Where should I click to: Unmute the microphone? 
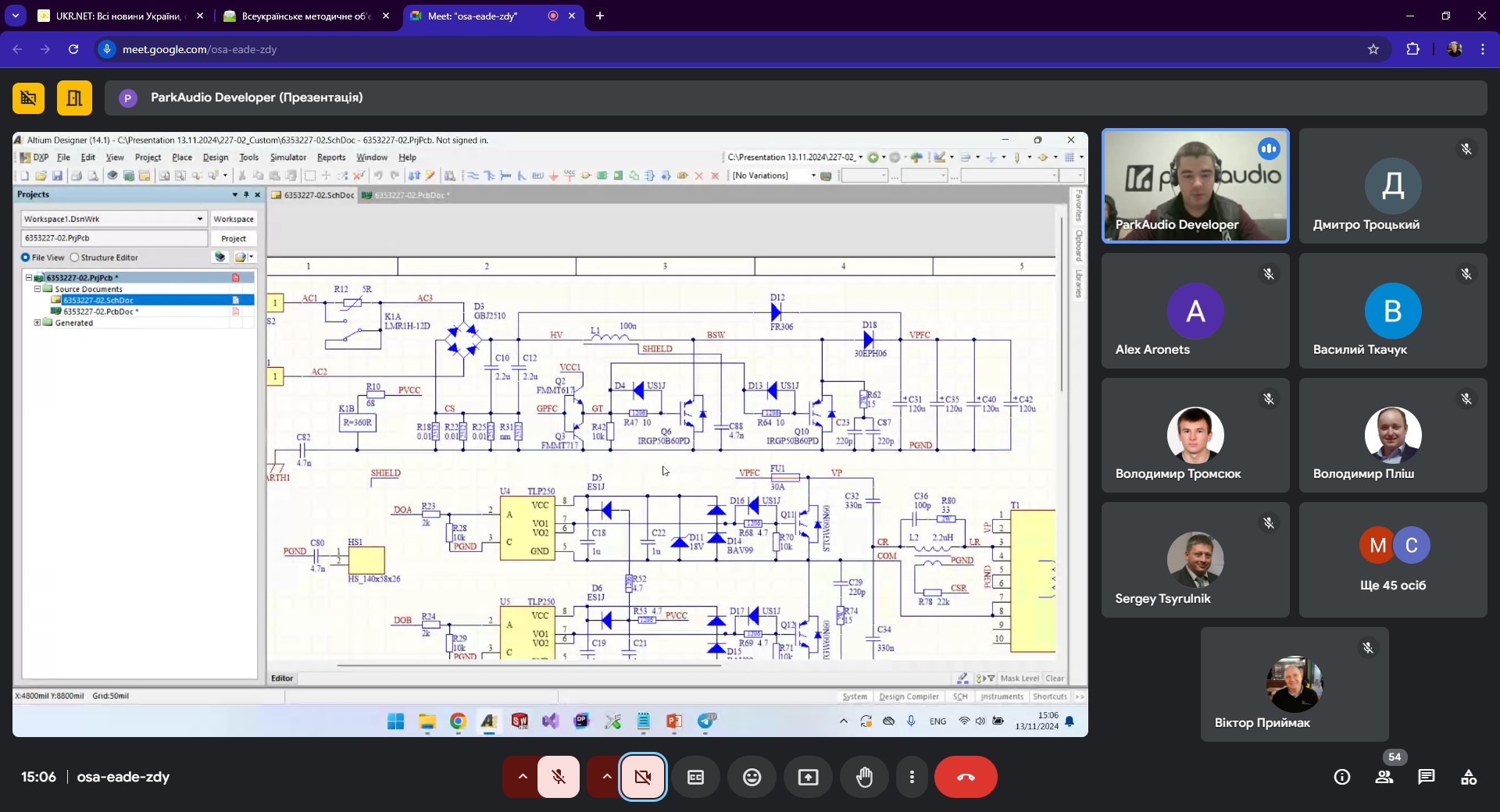coord(559,777)
